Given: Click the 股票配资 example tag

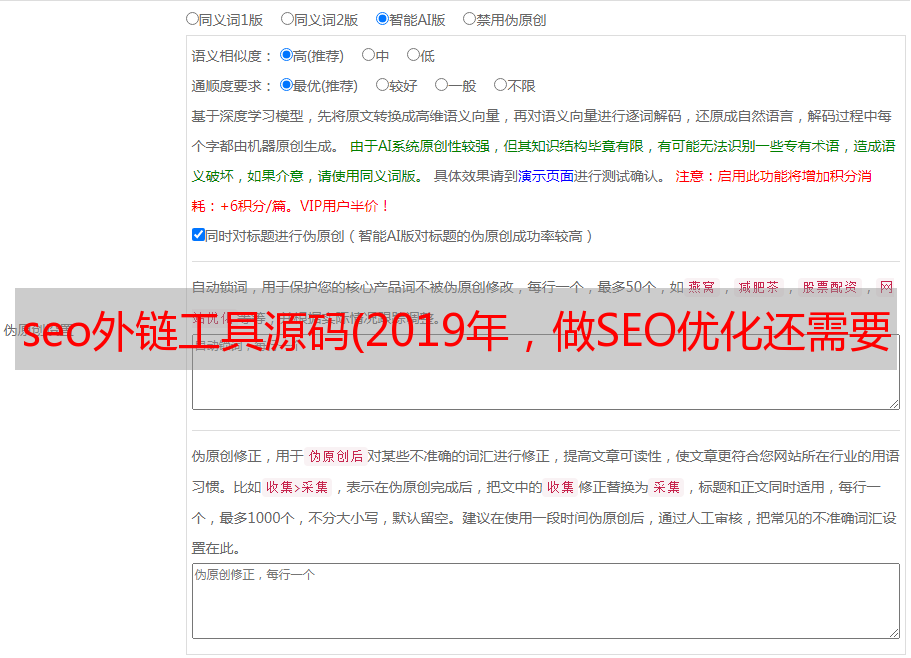Looking at the screenshot, I should pyautogui.click(x=830, y=287).
